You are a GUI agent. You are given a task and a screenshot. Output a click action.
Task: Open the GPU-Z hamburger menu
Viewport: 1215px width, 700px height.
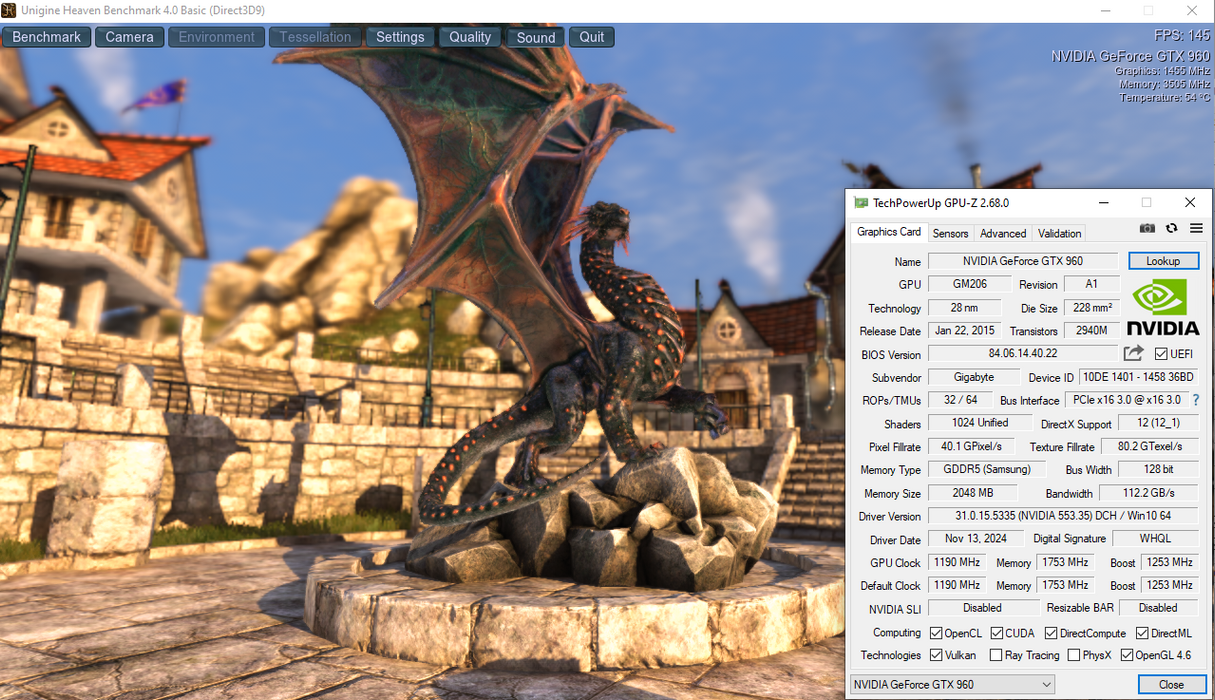pos(1195,229)
